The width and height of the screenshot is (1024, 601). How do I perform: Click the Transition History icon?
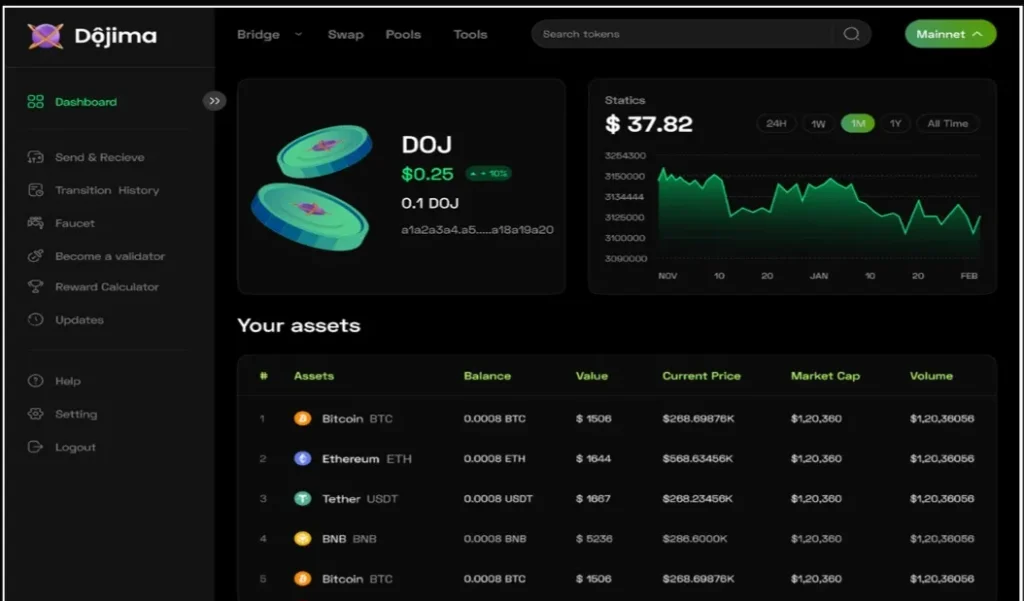(35, 190)
